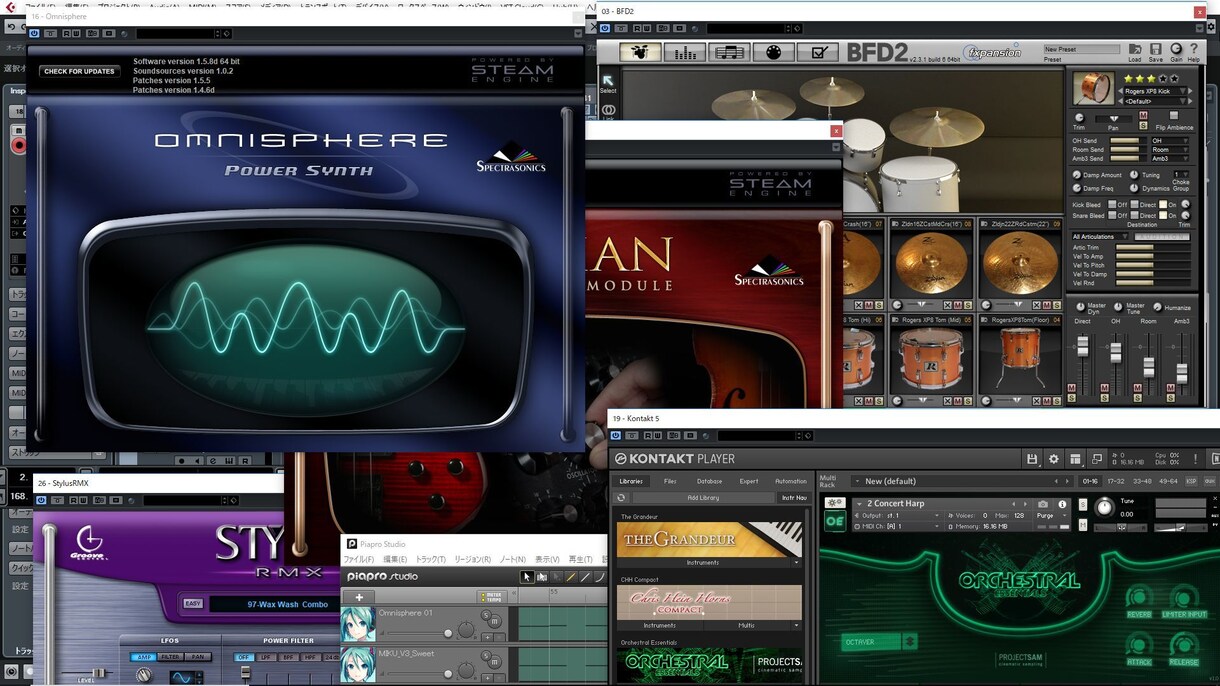Select the arrow pointer tool in Piapro Studio
Screen dimensions: 1220x686
tap(527, 577)
